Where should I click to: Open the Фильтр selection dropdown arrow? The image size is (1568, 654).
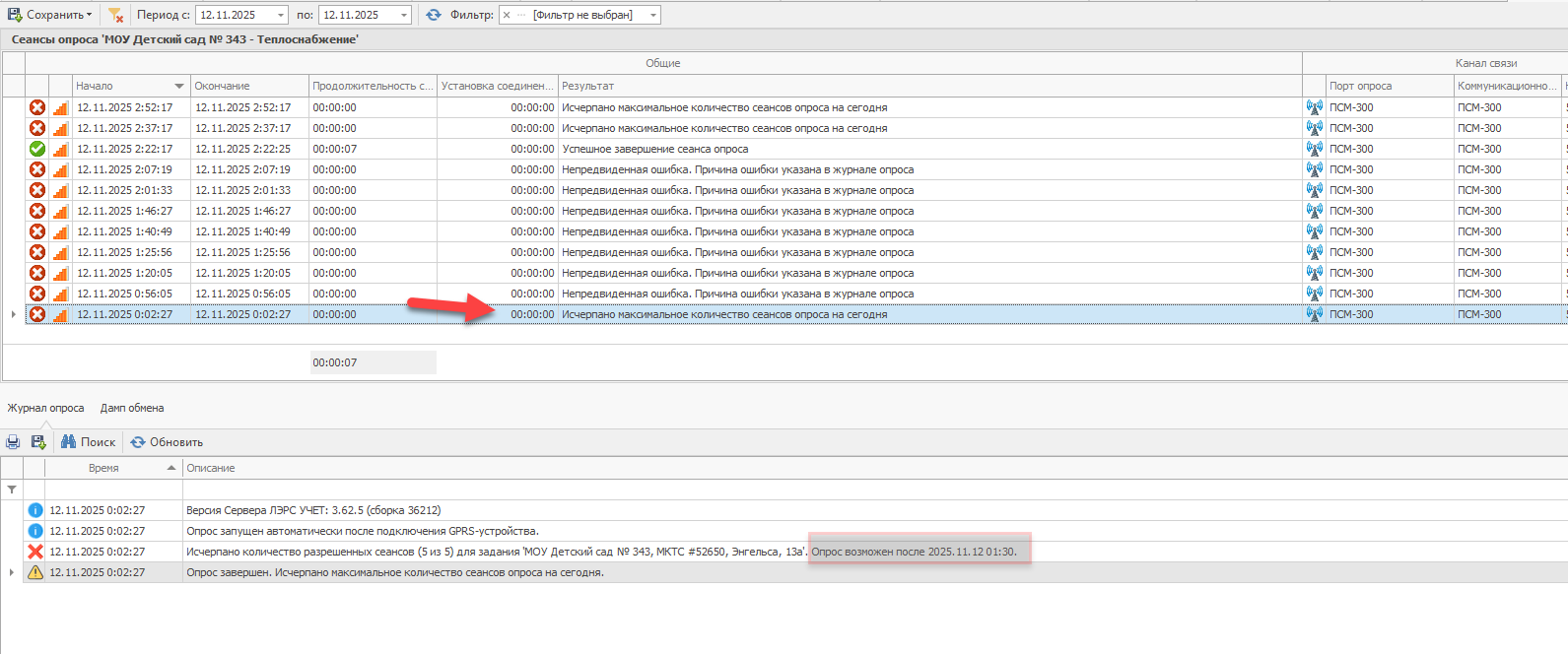pyautogui.click(x=652, y=15)
